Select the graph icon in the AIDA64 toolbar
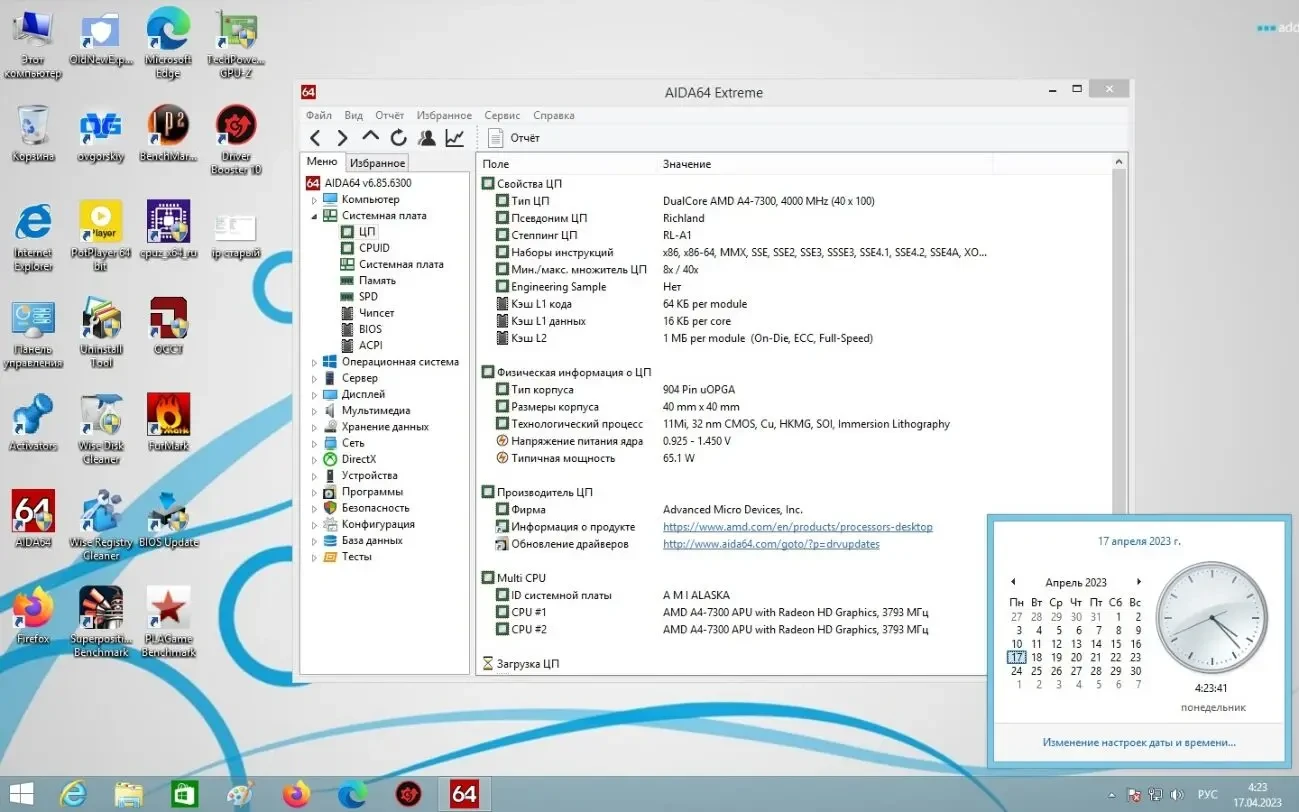 click(455, 137)
